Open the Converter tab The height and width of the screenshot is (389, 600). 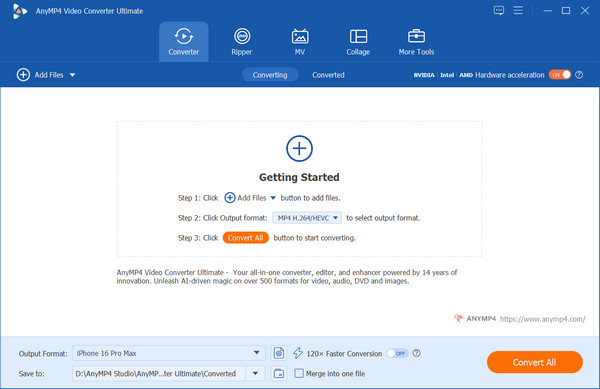click(x=184, y=42)
